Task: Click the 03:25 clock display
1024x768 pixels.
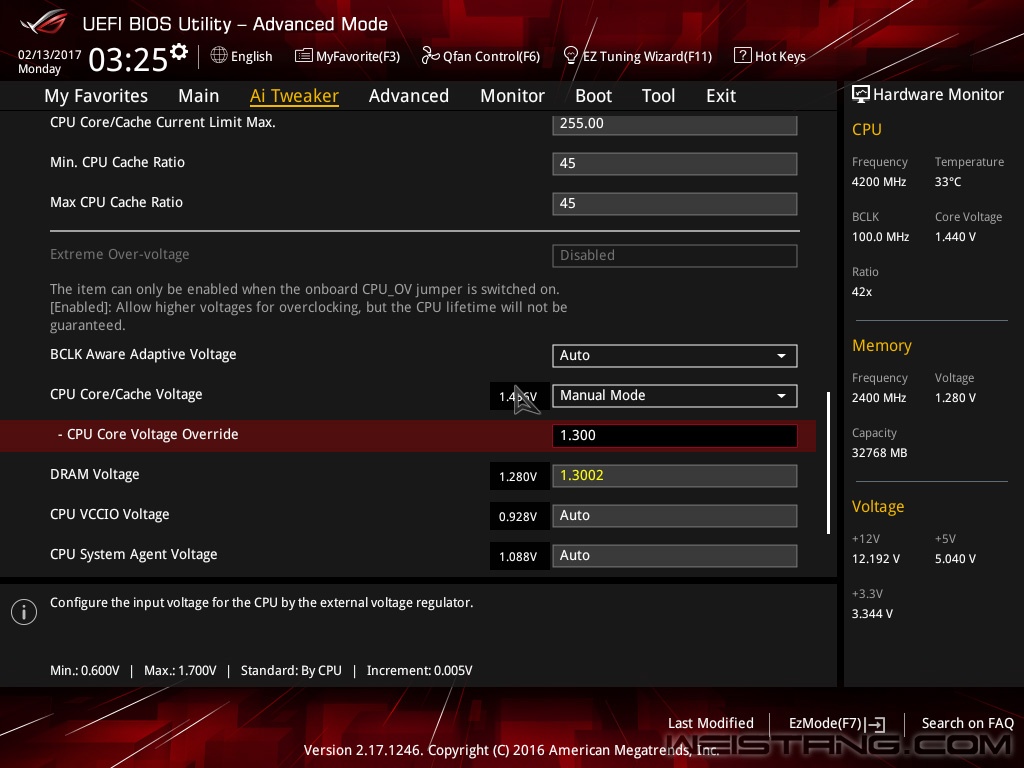Action: [x=128, y=59]
